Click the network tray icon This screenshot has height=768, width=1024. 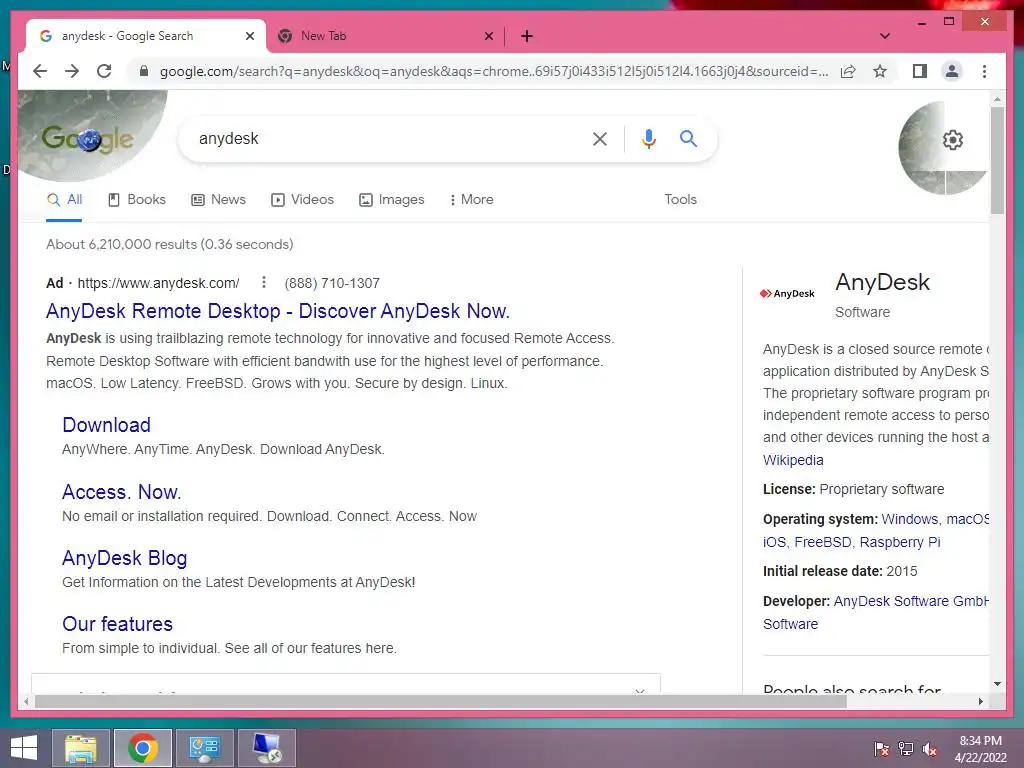[x=906, y=749]
